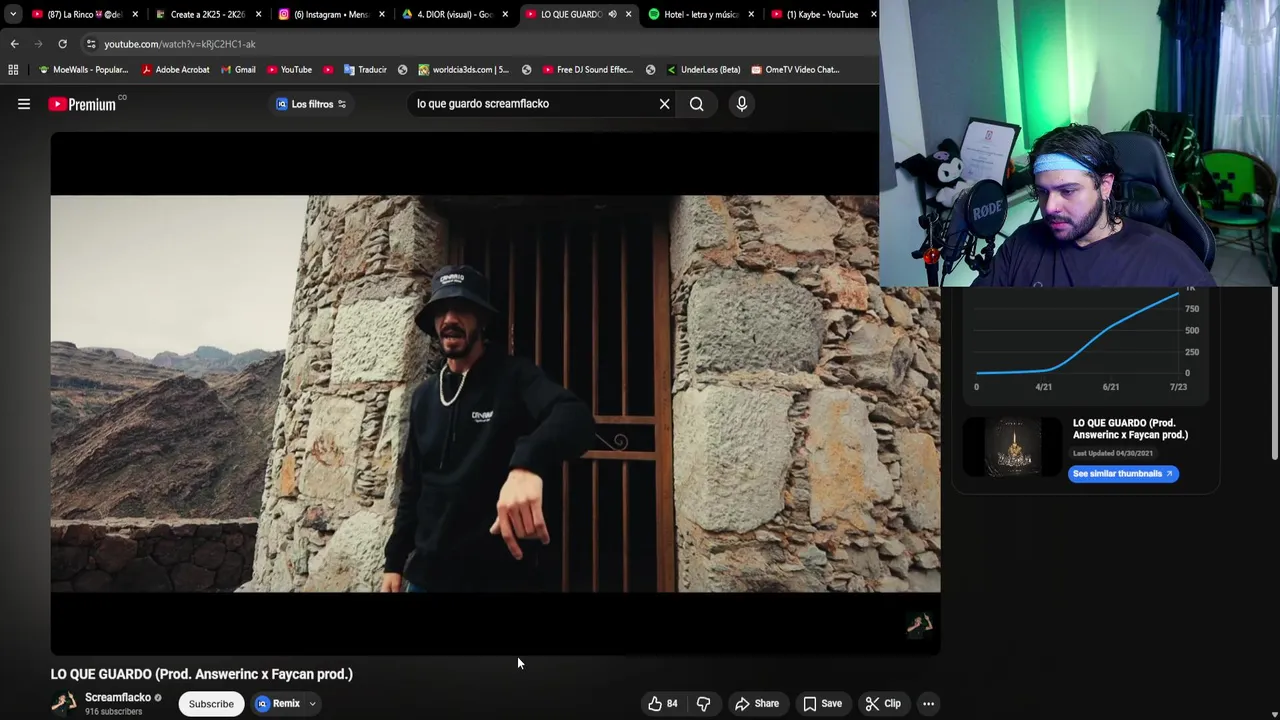The image size is (1280, 720).
Task: Like the video with thumbs up
Action: [663, 704]
